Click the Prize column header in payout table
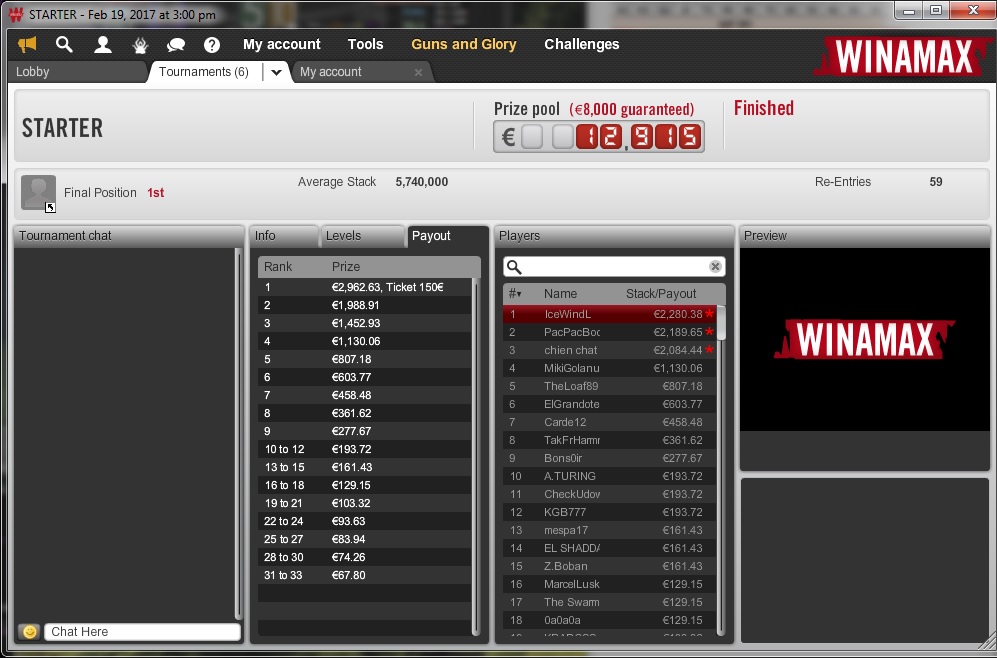This screenshot has height=658, width=997. coord(346,267)
